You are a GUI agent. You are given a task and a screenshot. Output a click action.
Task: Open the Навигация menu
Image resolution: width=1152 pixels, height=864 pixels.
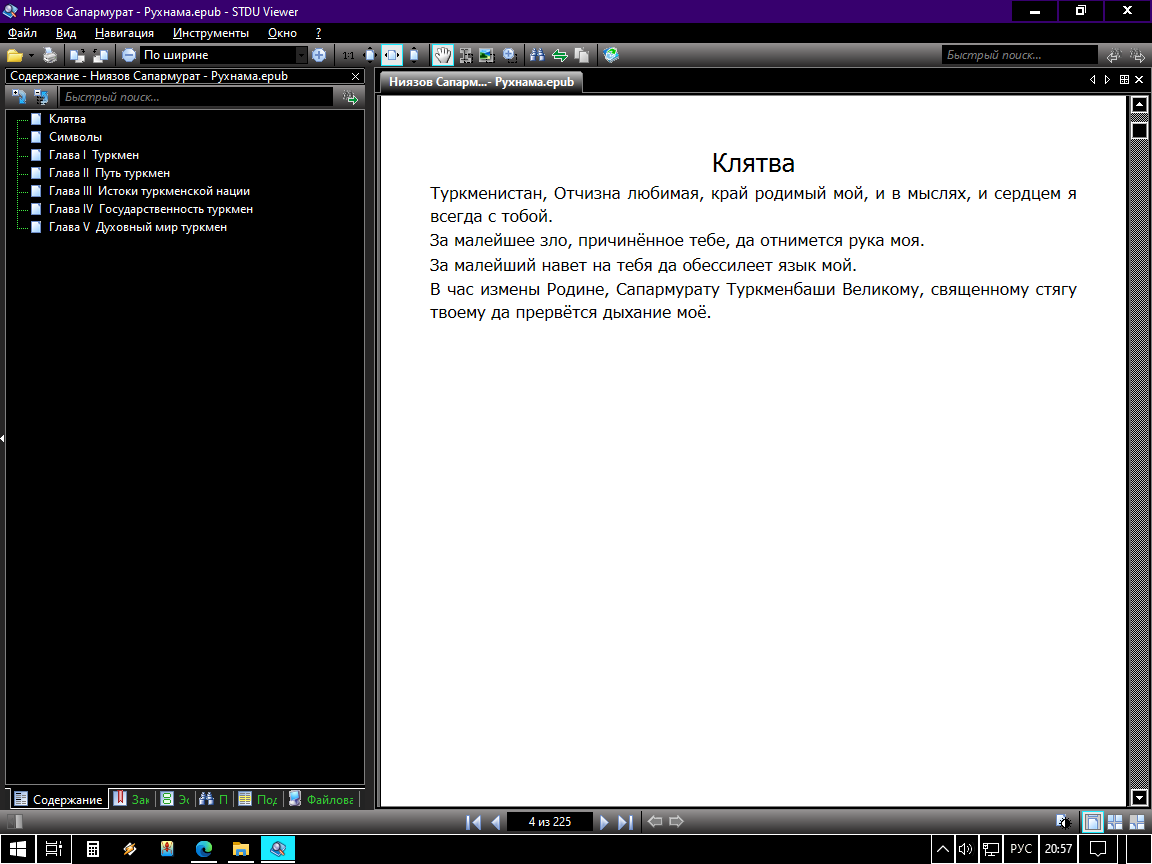point(124,33)
